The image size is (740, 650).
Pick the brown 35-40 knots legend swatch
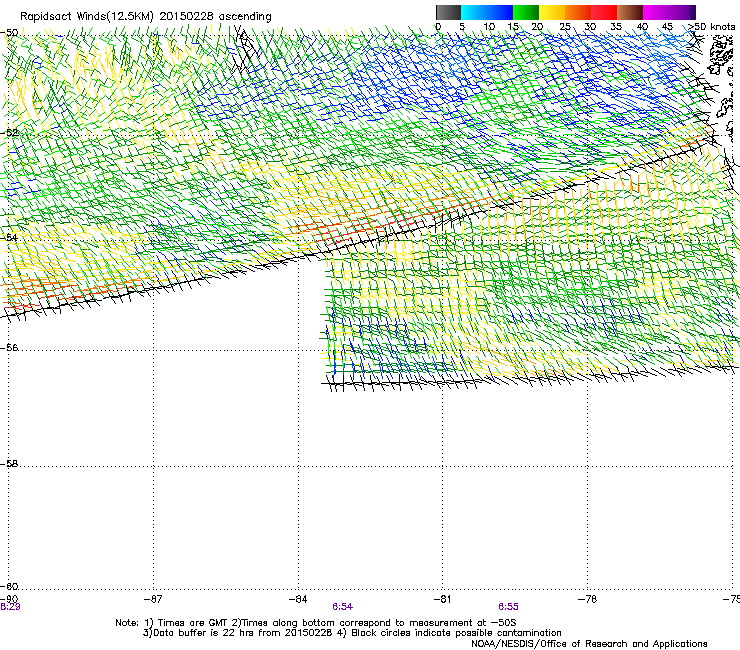[x=630, y=12]
